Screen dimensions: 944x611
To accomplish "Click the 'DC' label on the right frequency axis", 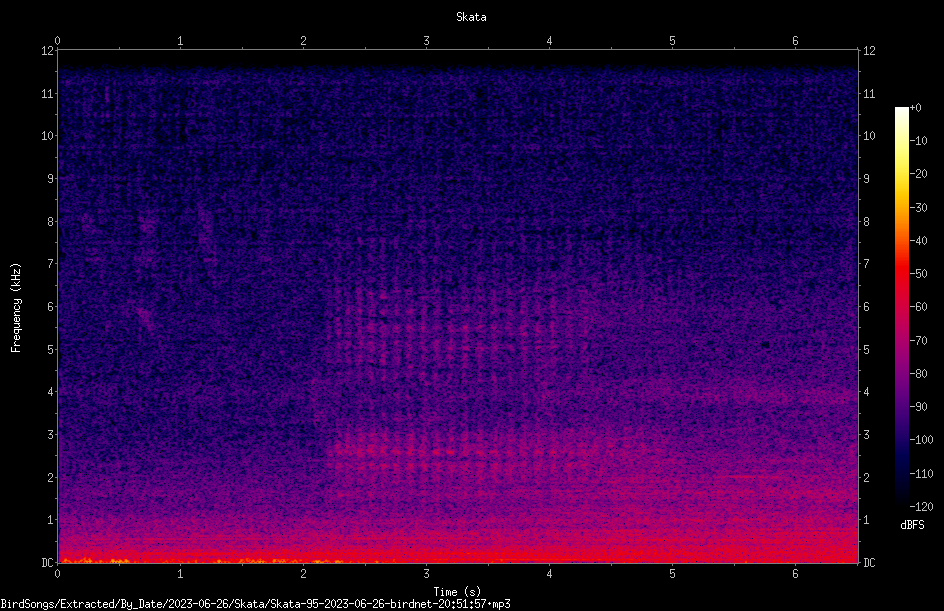I will point(869,562).
